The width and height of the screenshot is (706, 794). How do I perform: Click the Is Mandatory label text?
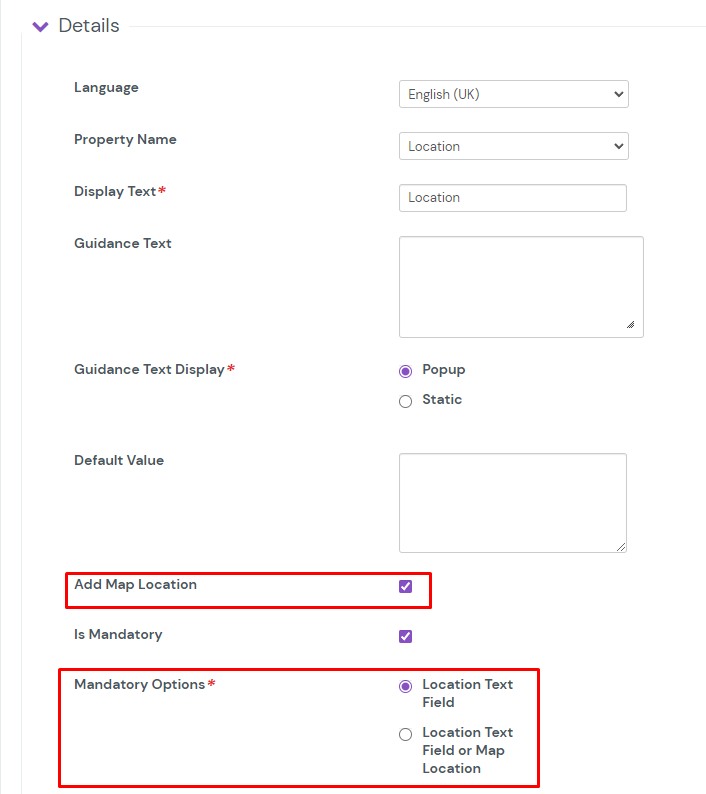click(118, 634)
